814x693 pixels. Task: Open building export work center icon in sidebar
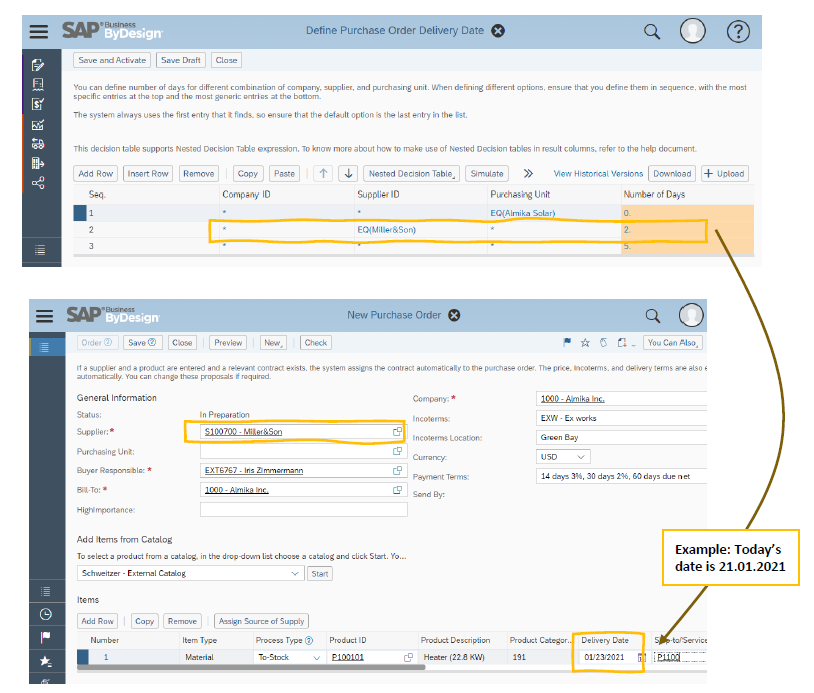point(38,163)
